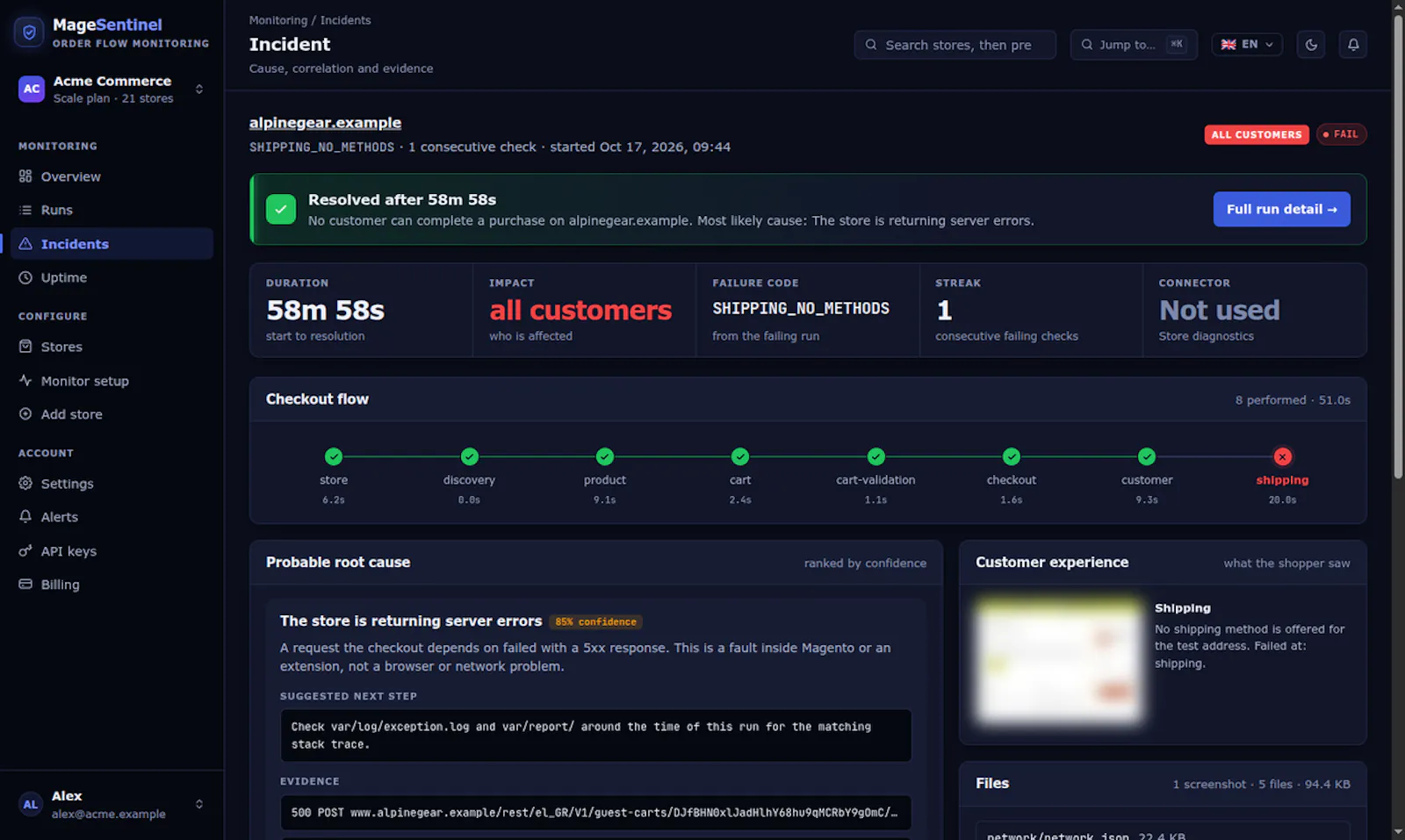Image resolution: width=1405 pixels, height=840 pixels.
Task: Select the checkout step checkmark
Action: point(1012,456)
